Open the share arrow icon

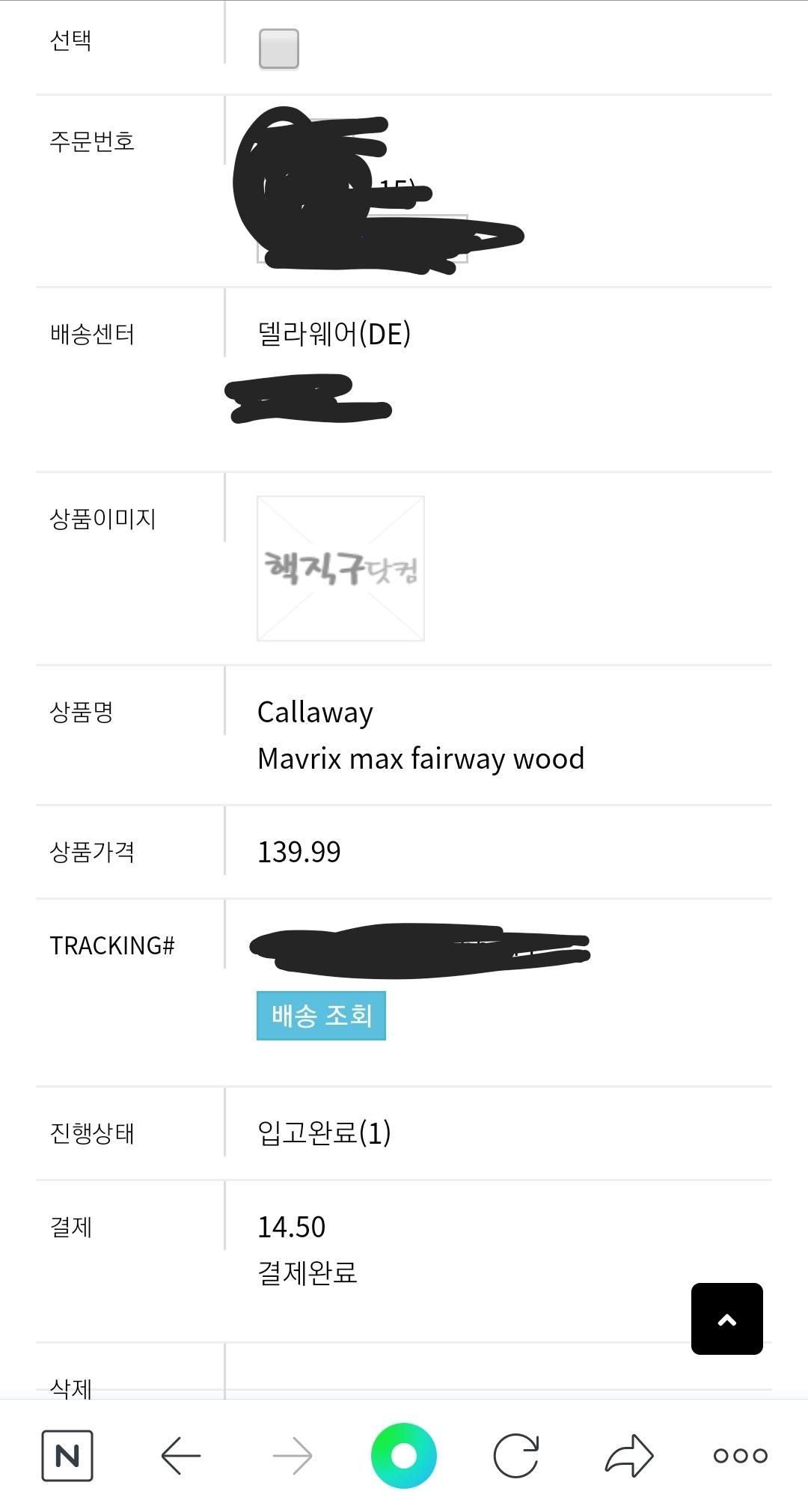pyautogui.click(x=629, y=1455)
